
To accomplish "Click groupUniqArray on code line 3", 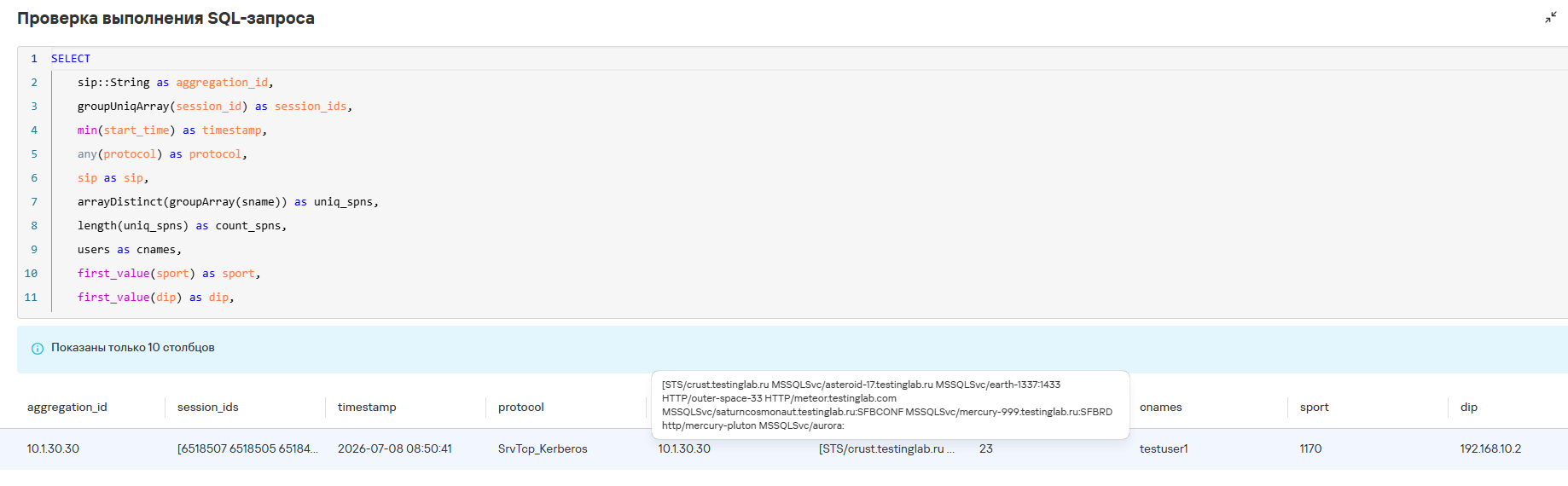I will (124, 107).
